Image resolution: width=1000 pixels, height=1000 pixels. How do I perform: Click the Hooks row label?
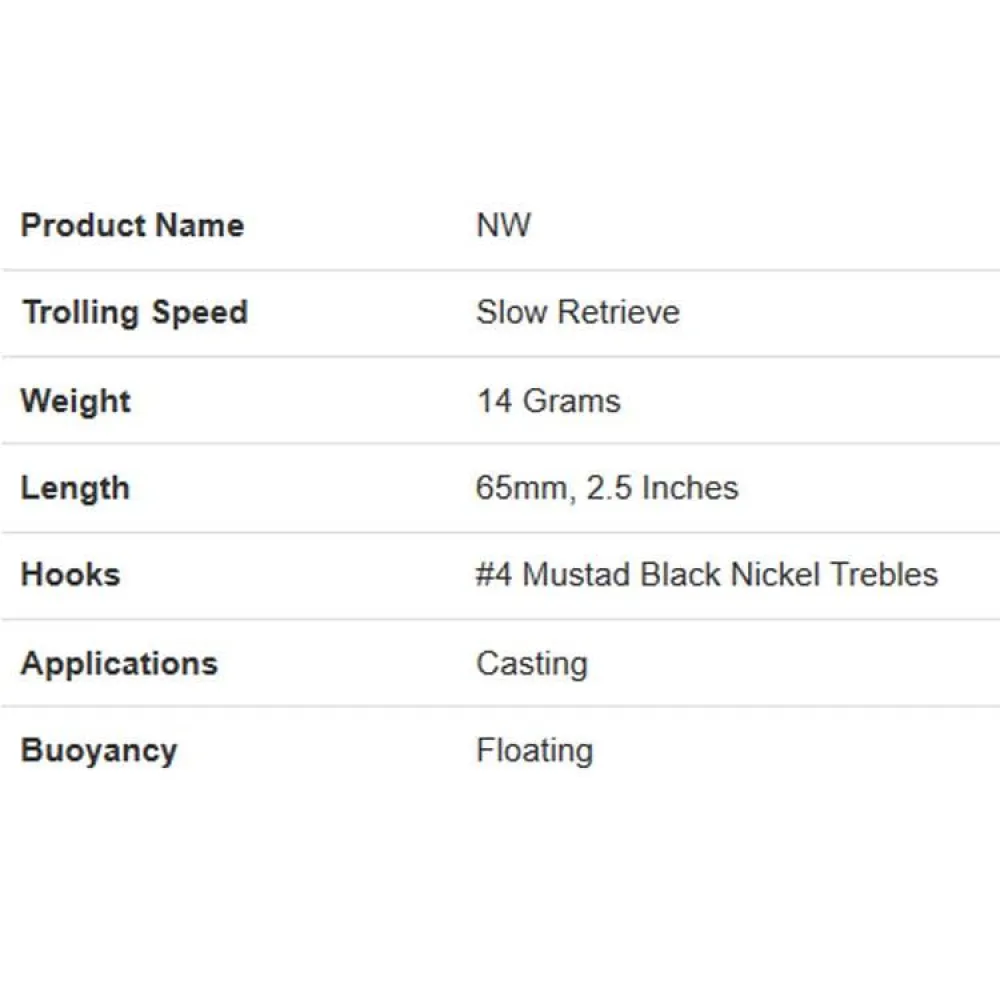coord(70,574)
